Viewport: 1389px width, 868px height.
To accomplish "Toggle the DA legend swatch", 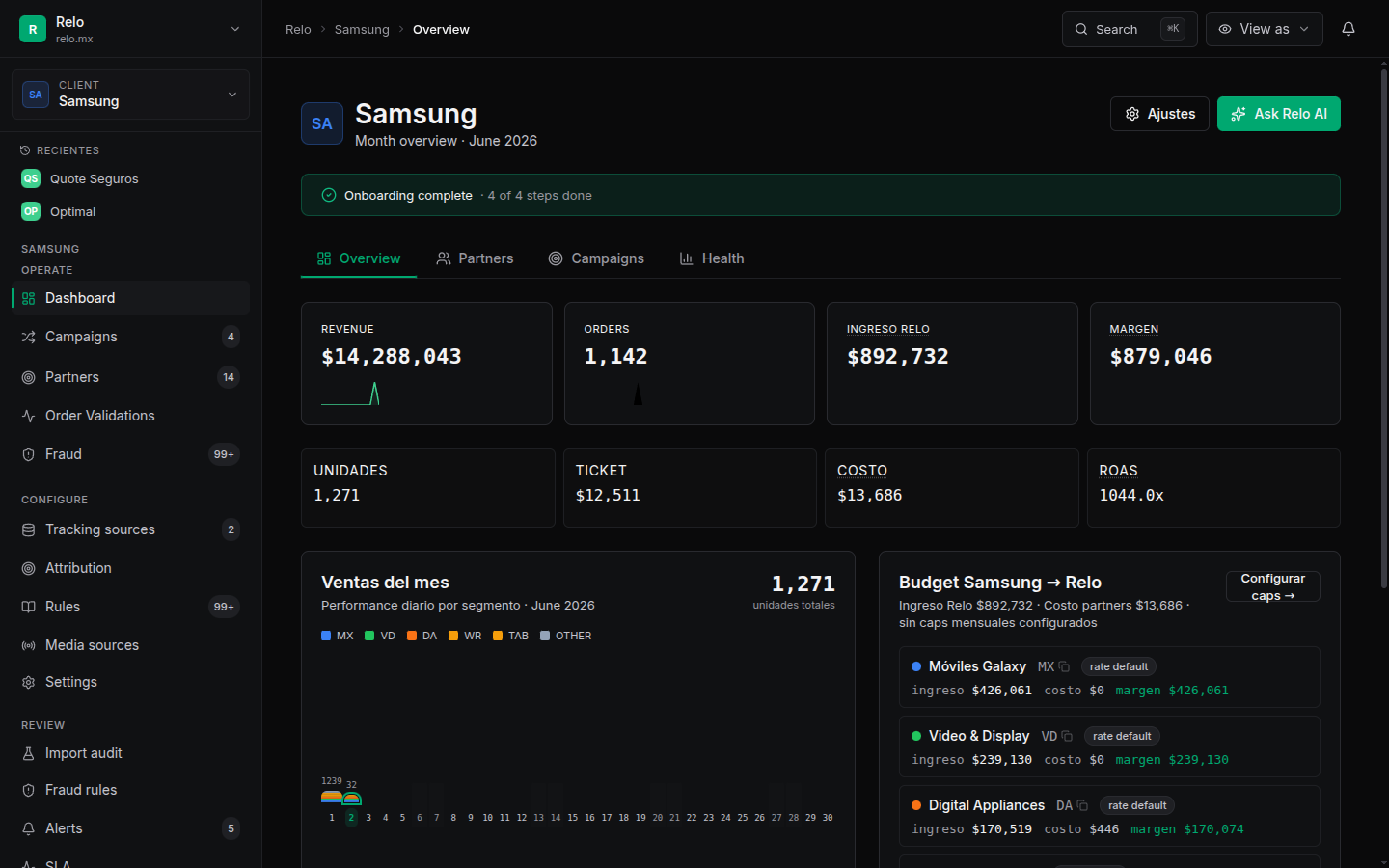I will click(412, 636).
